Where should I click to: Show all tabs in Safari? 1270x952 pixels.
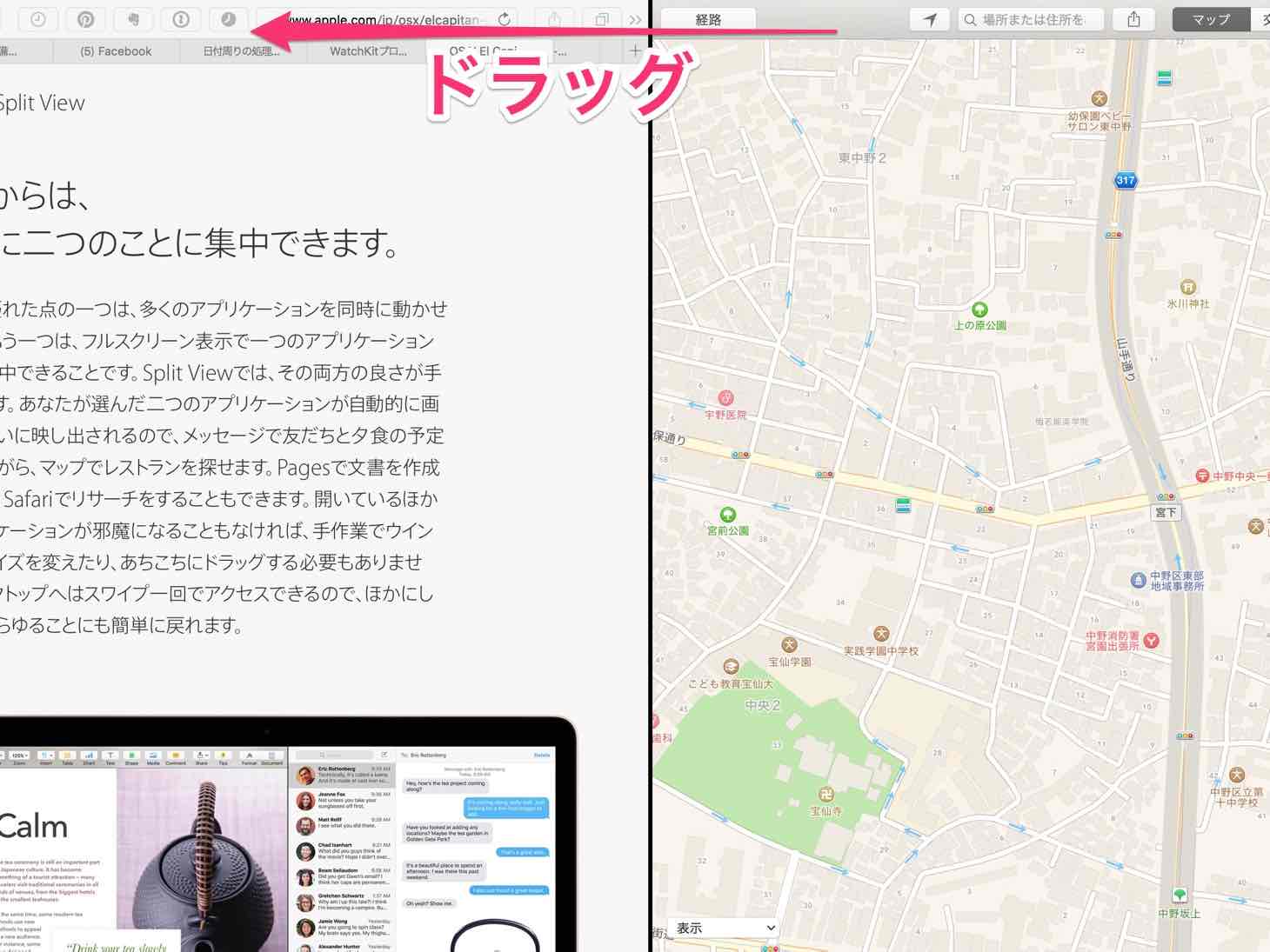click(x=602, y=19)
